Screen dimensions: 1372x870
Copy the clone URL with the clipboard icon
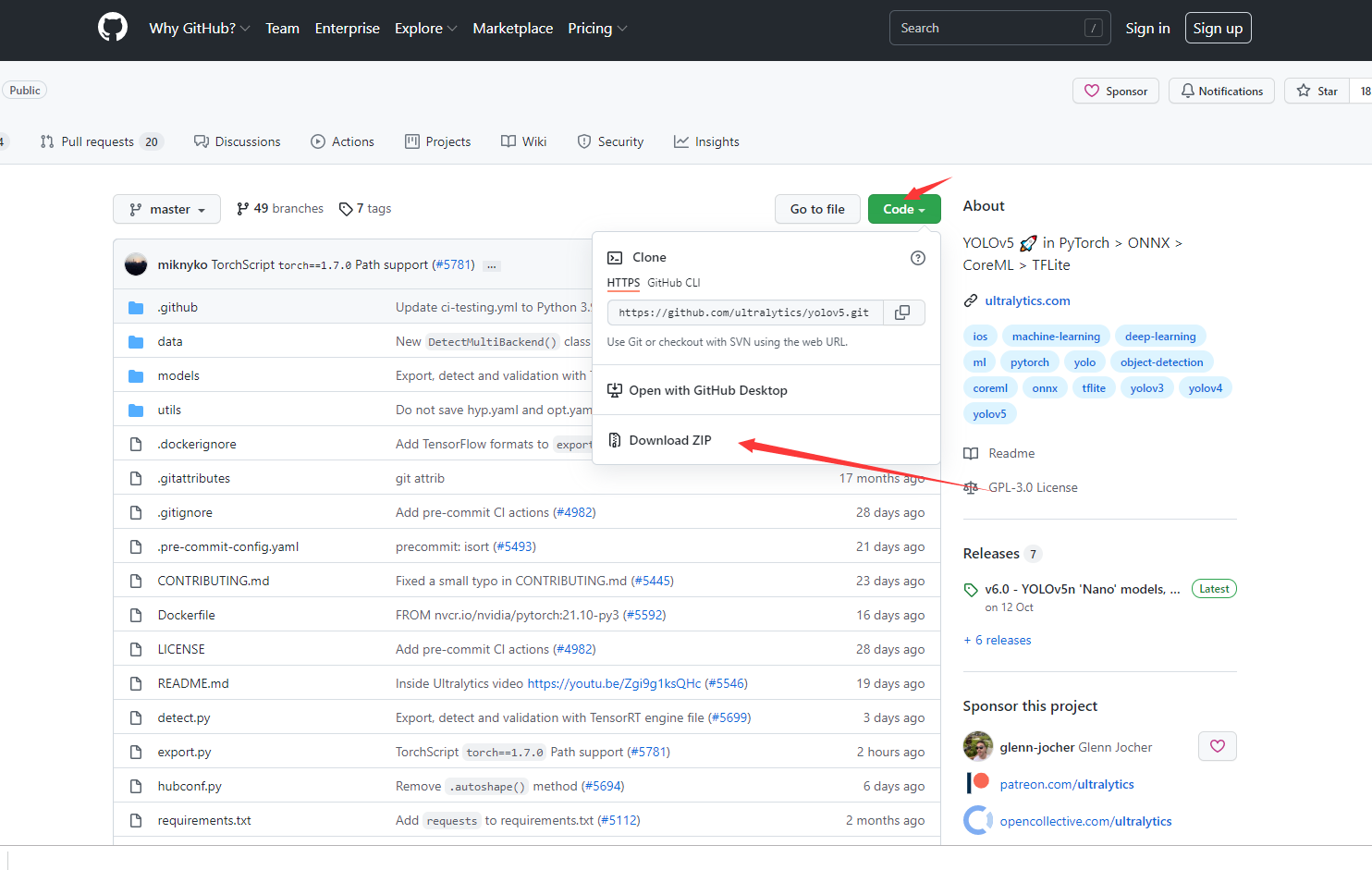(903, 312)
